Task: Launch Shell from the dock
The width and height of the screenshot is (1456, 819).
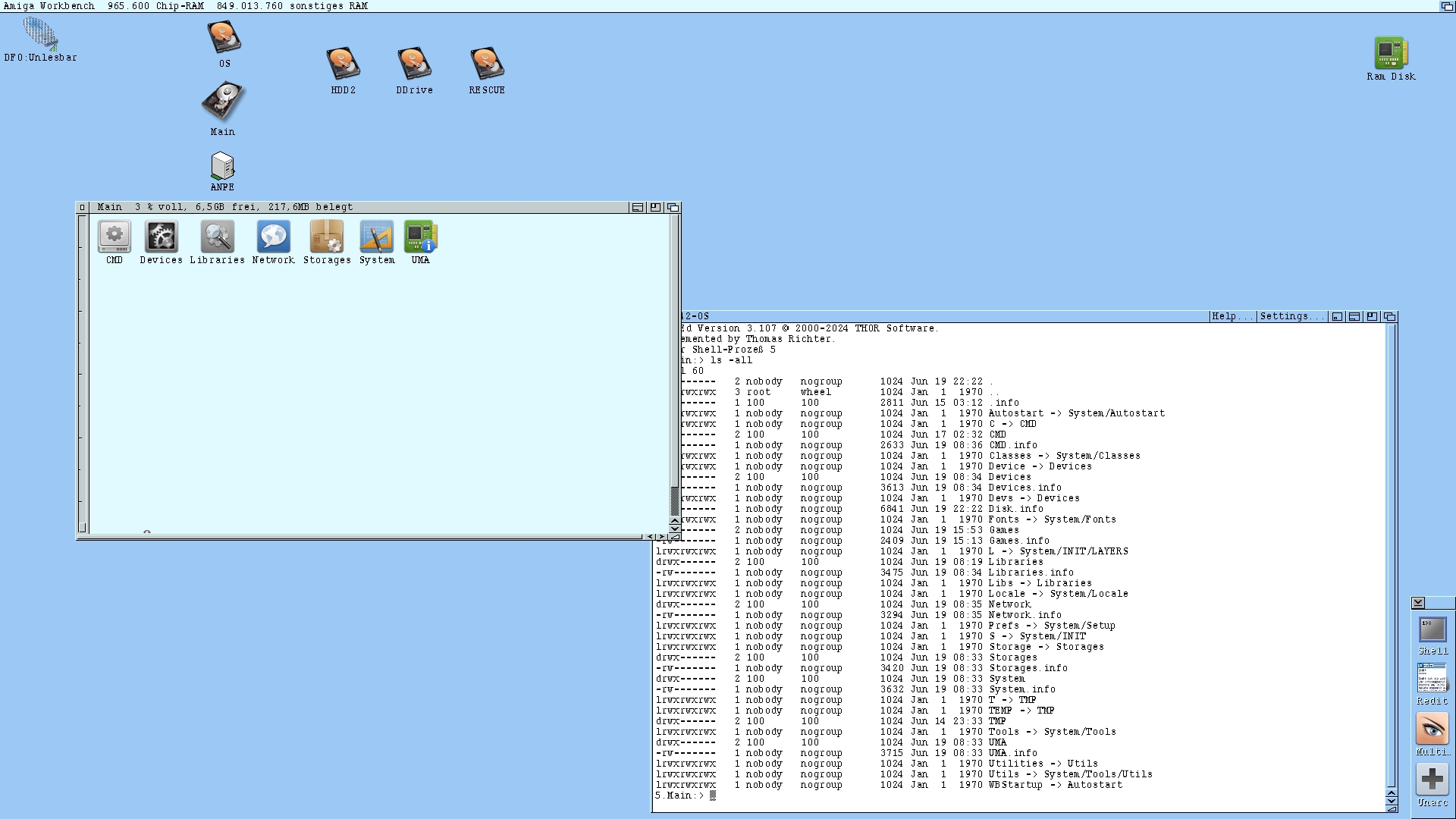Action: click(x=1432, y=630)
